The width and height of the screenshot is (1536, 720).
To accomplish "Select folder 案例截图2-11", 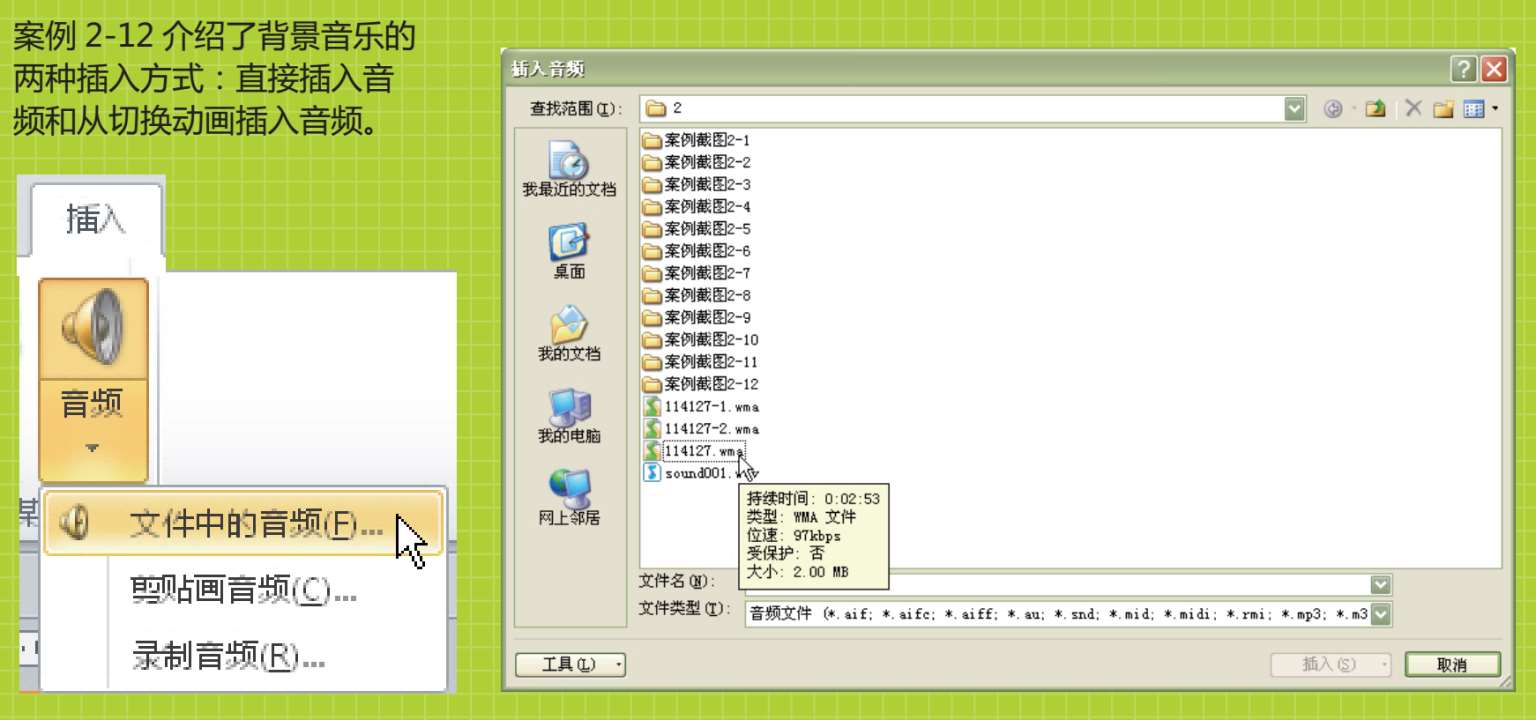I will 700,362.
